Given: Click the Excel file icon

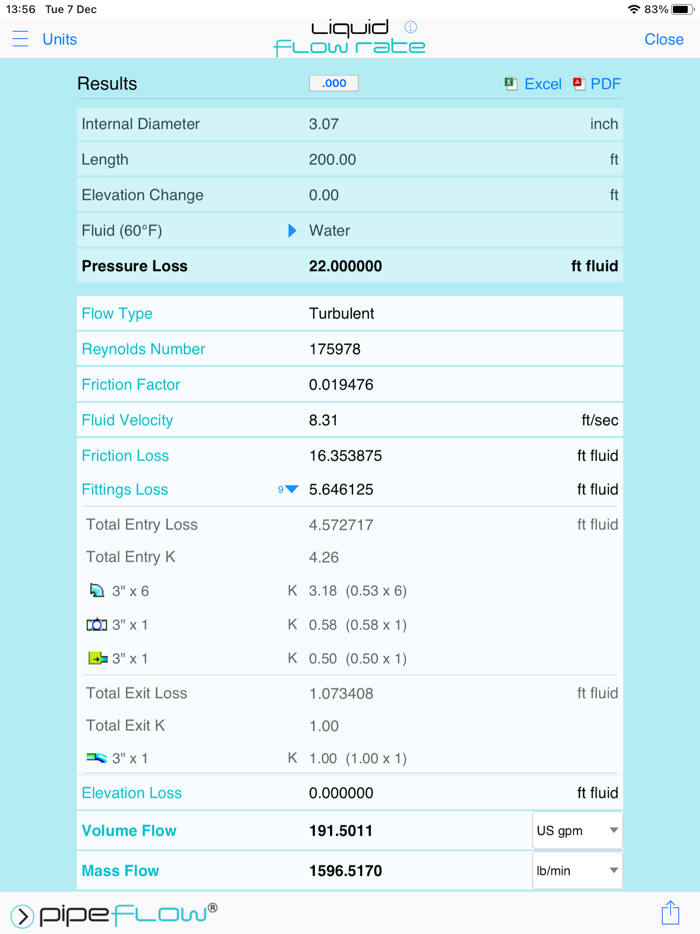Looking at the screenshot, I should click(511, 84).
